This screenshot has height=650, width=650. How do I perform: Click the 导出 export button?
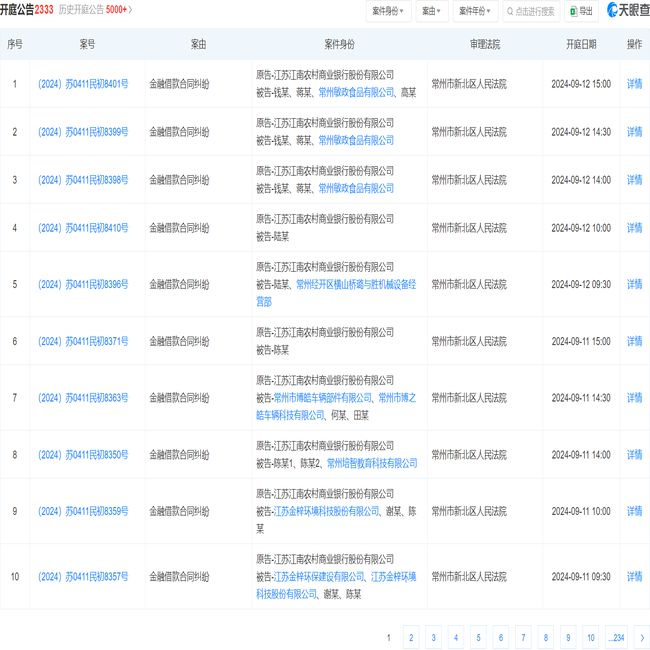pos(581,11)
